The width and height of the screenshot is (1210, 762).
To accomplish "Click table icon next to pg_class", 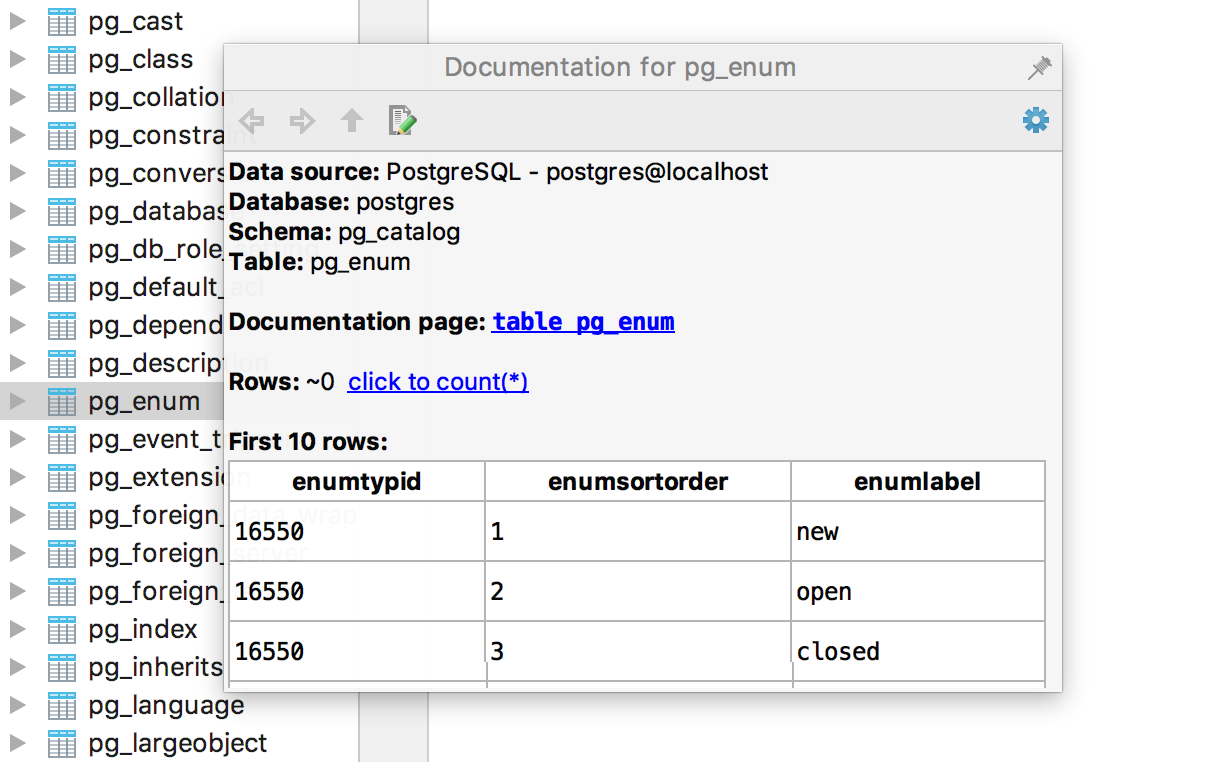I will [x=62, y=59].
